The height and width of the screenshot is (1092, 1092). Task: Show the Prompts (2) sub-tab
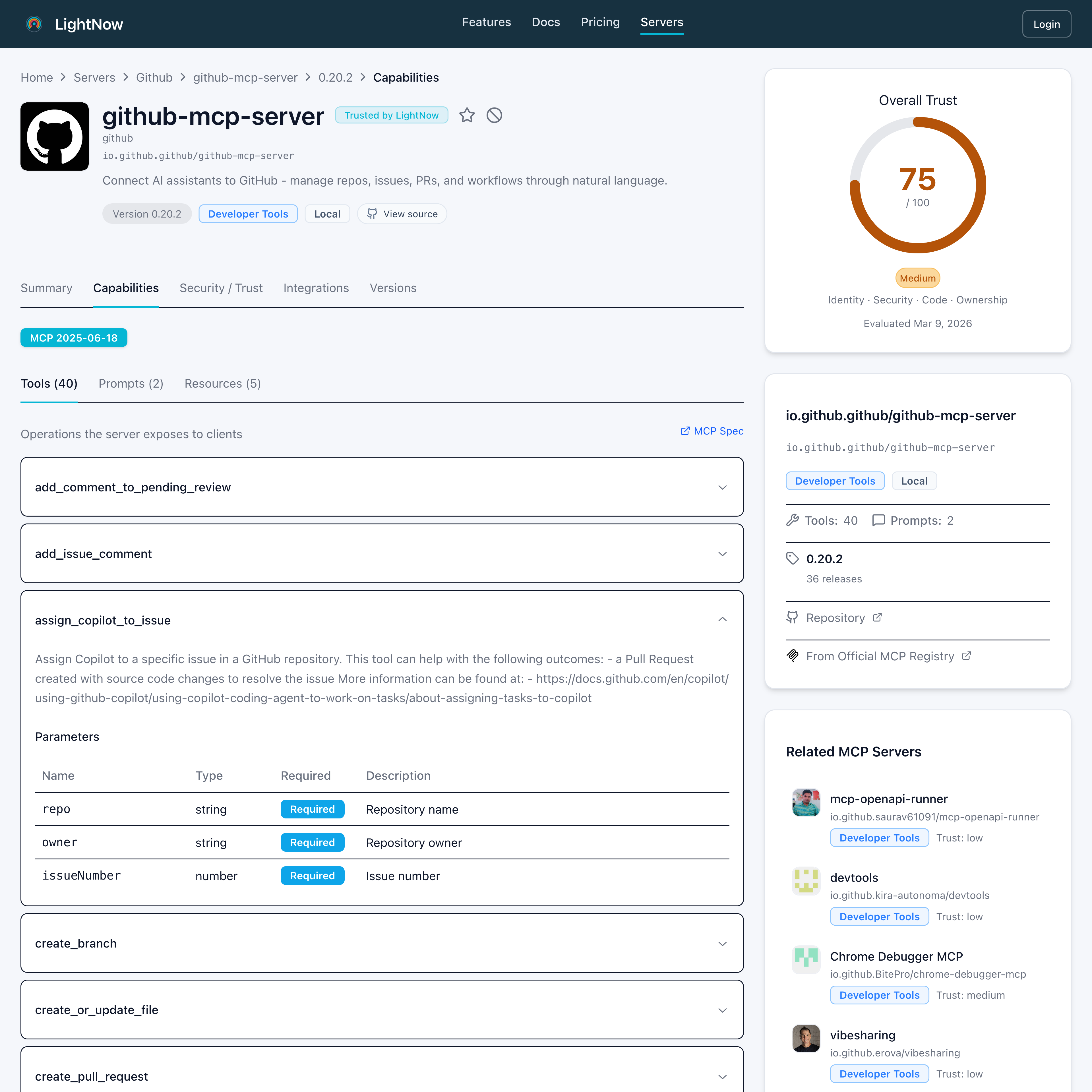click(131, 383)
